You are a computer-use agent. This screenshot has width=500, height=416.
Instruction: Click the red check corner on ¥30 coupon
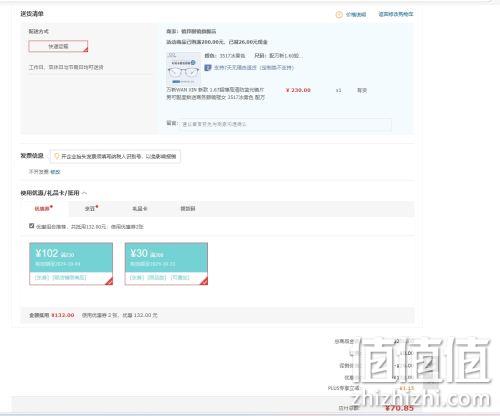204,281
